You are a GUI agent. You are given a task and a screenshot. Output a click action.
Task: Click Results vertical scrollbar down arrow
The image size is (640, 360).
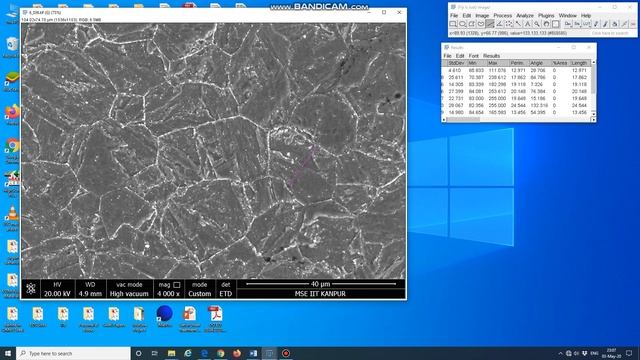coord(593,114)
